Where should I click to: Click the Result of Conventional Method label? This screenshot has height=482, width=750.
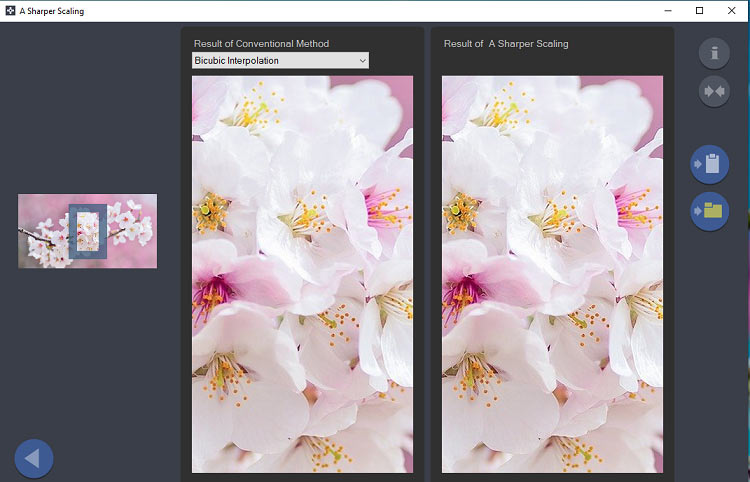click(x=261, y=44)
